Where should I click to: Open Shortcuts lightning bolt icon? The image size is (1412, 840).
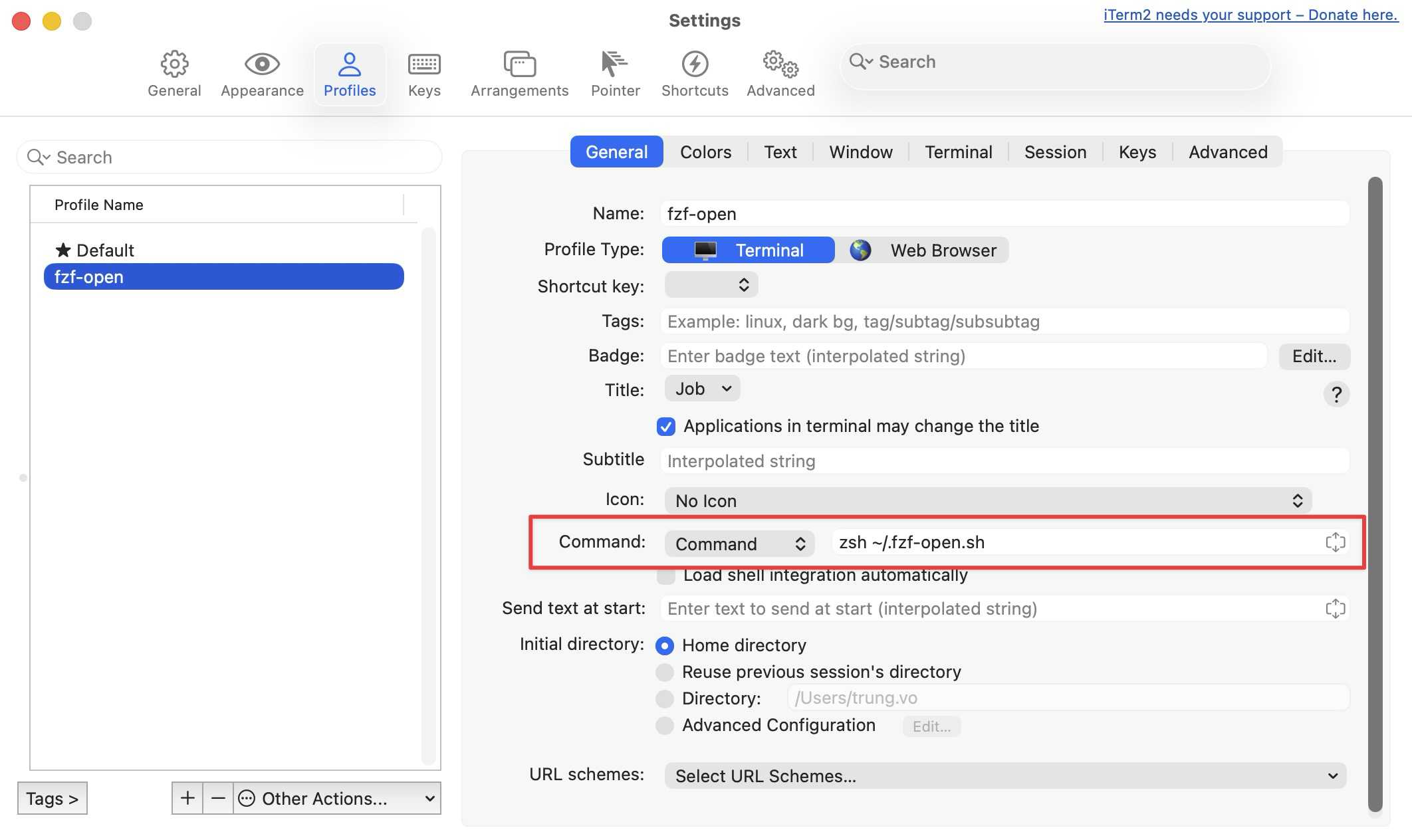coord(695,64)
